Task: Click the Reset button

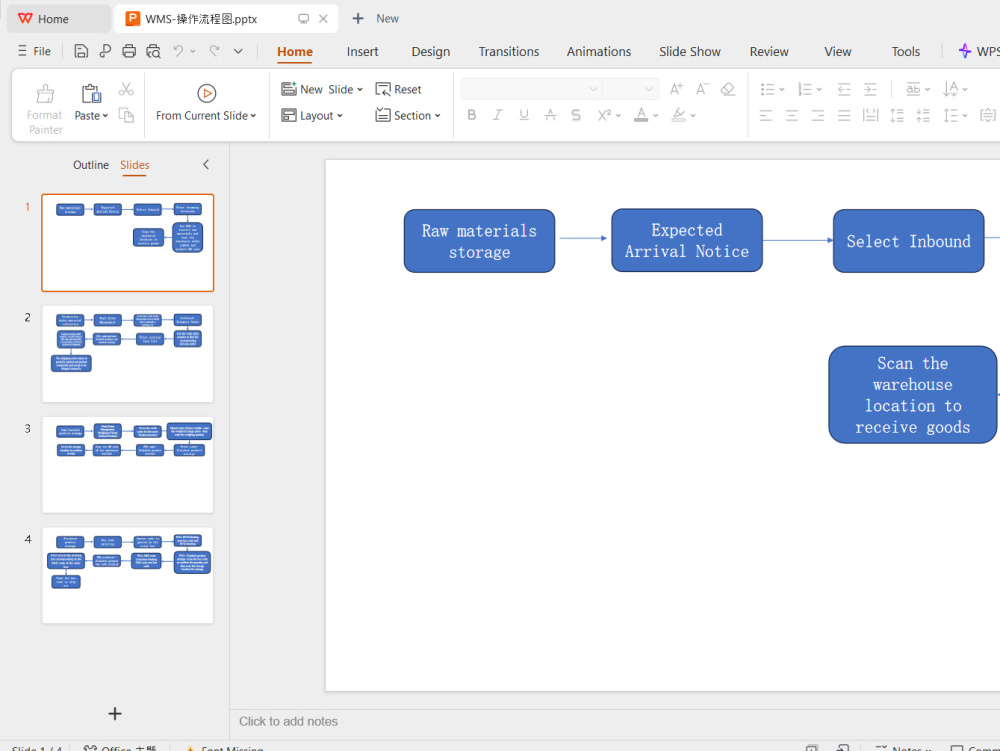Action: (x=399, y=89)
